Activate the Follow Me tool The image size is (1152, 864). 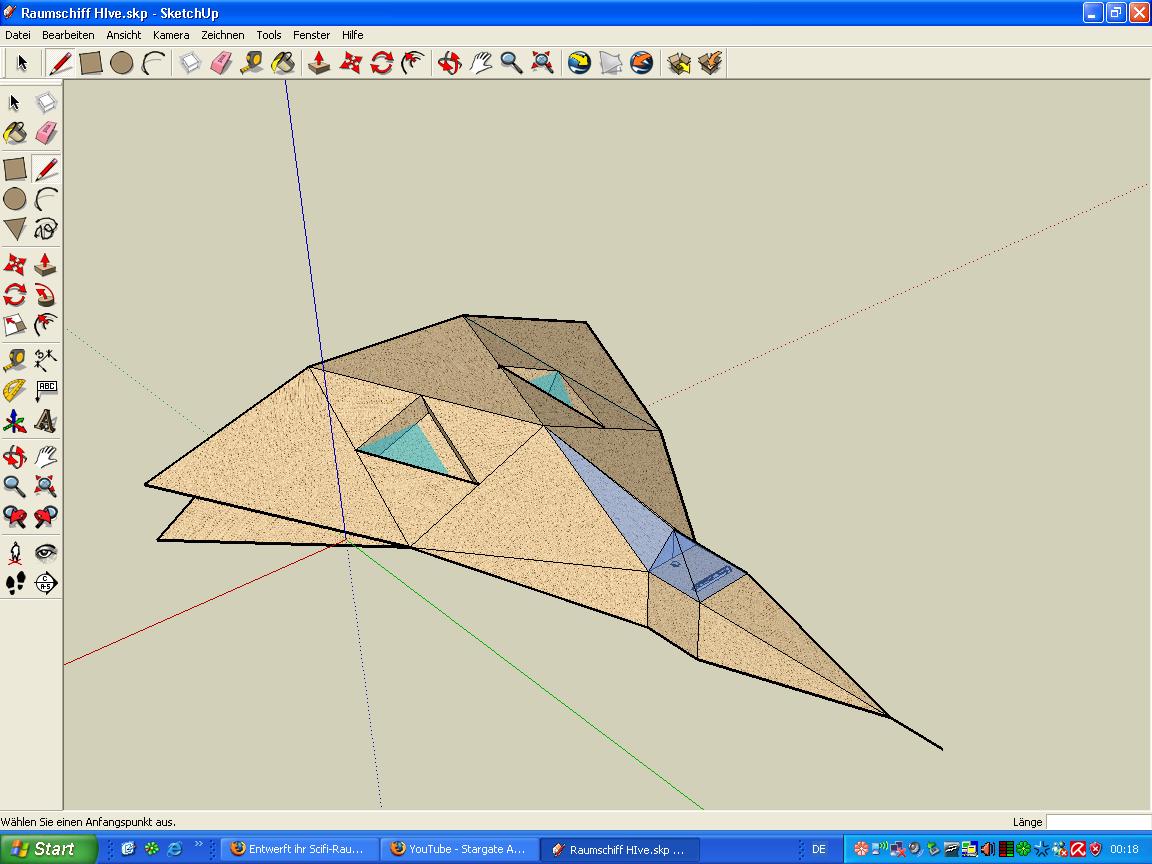46,295
